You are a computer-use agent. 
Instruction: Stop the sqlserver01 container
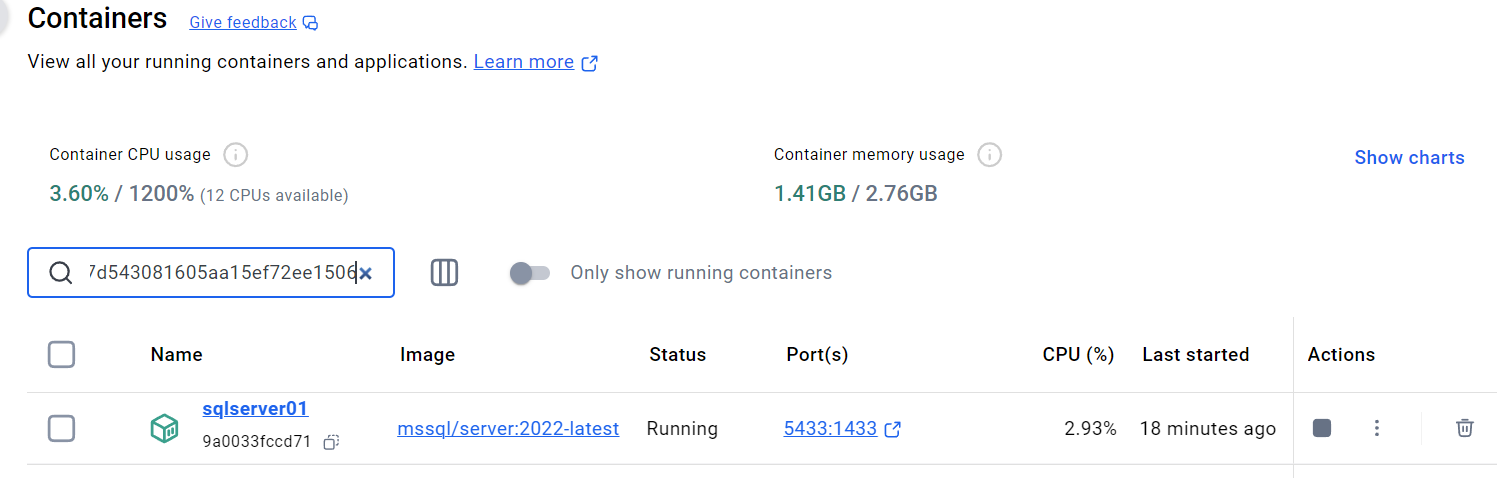[1322, 428]
